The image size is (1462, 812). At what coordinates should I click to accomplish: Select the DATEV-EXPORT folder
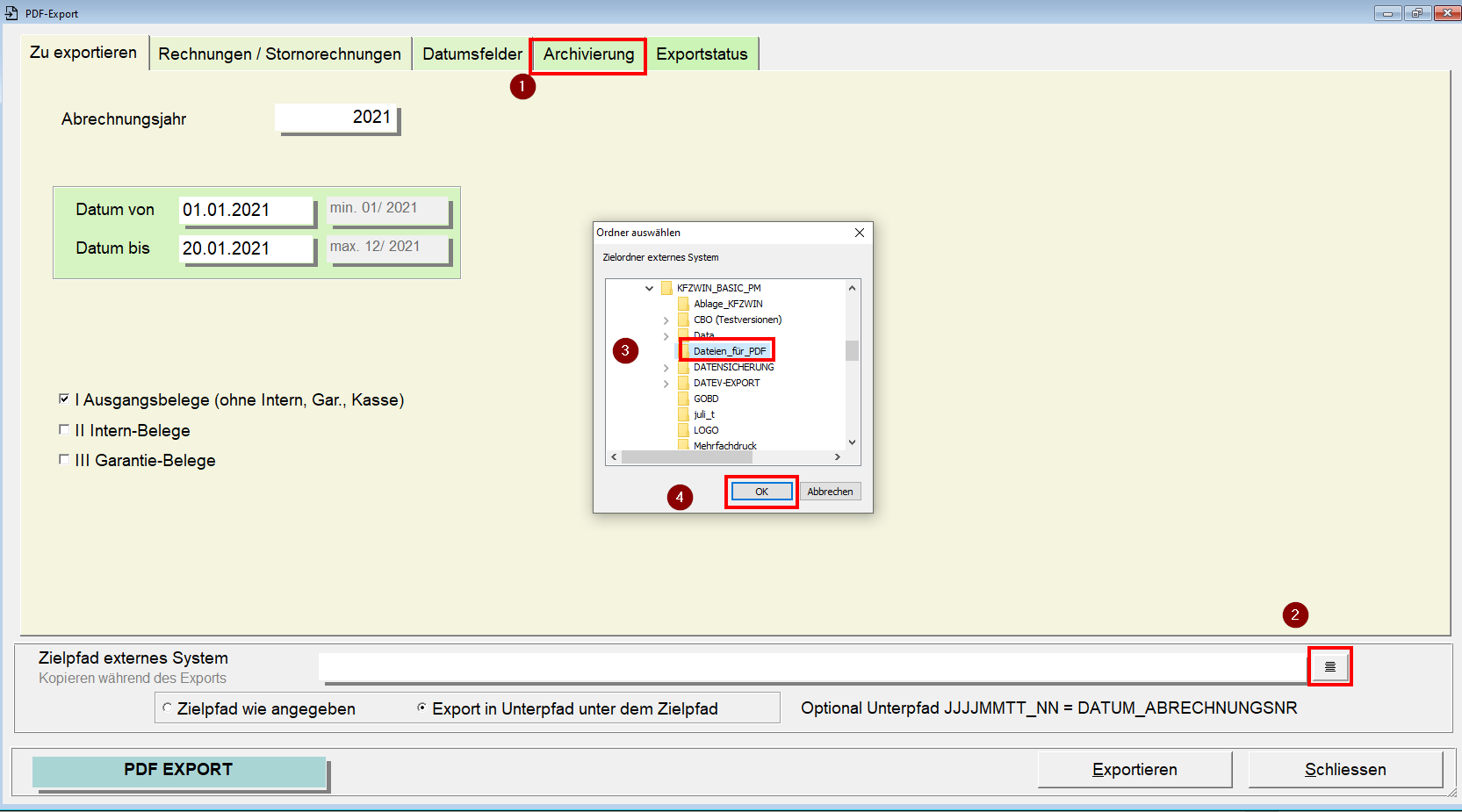[727, 383]
